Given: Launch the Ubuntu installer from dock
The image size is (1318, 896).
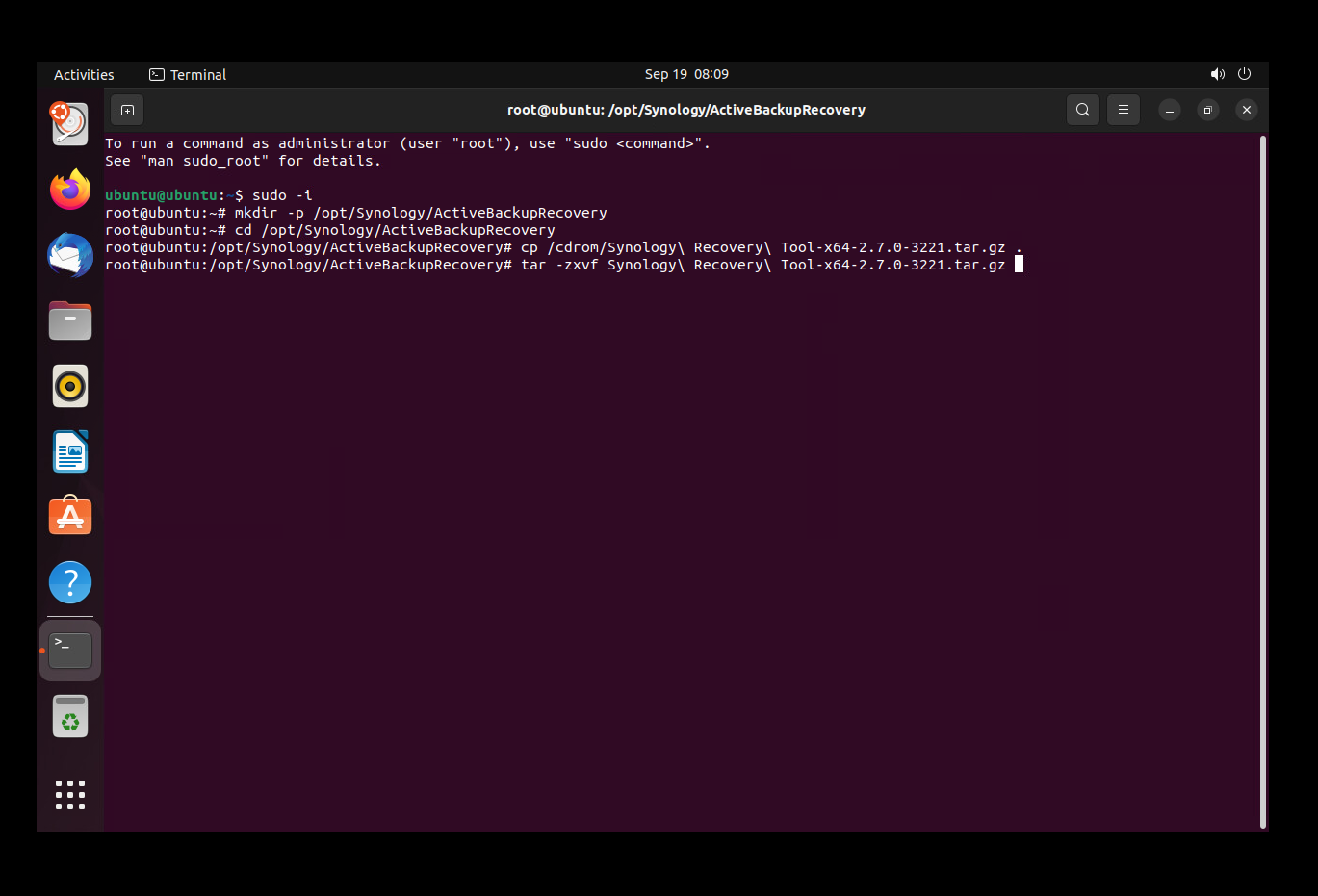Looking at the screenshot, I should 70,124.
